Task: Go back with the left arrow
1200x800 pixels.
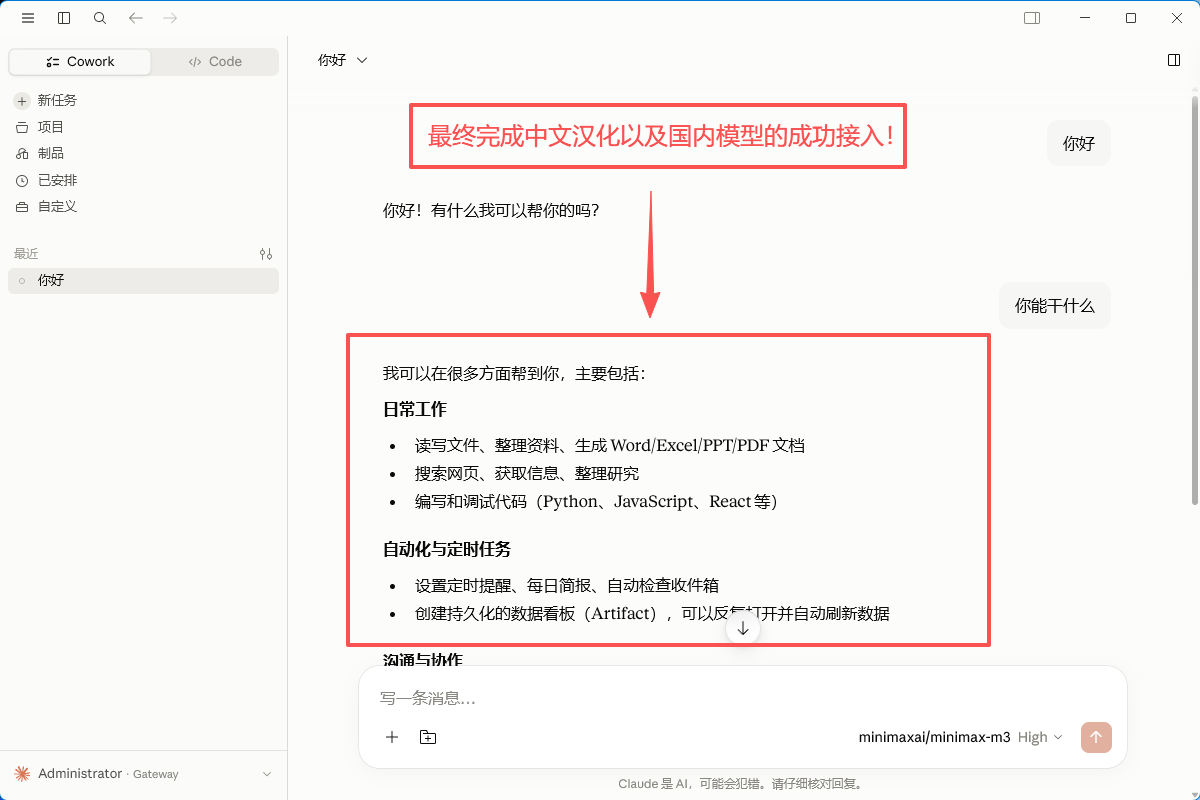Action: click(136, 18)
